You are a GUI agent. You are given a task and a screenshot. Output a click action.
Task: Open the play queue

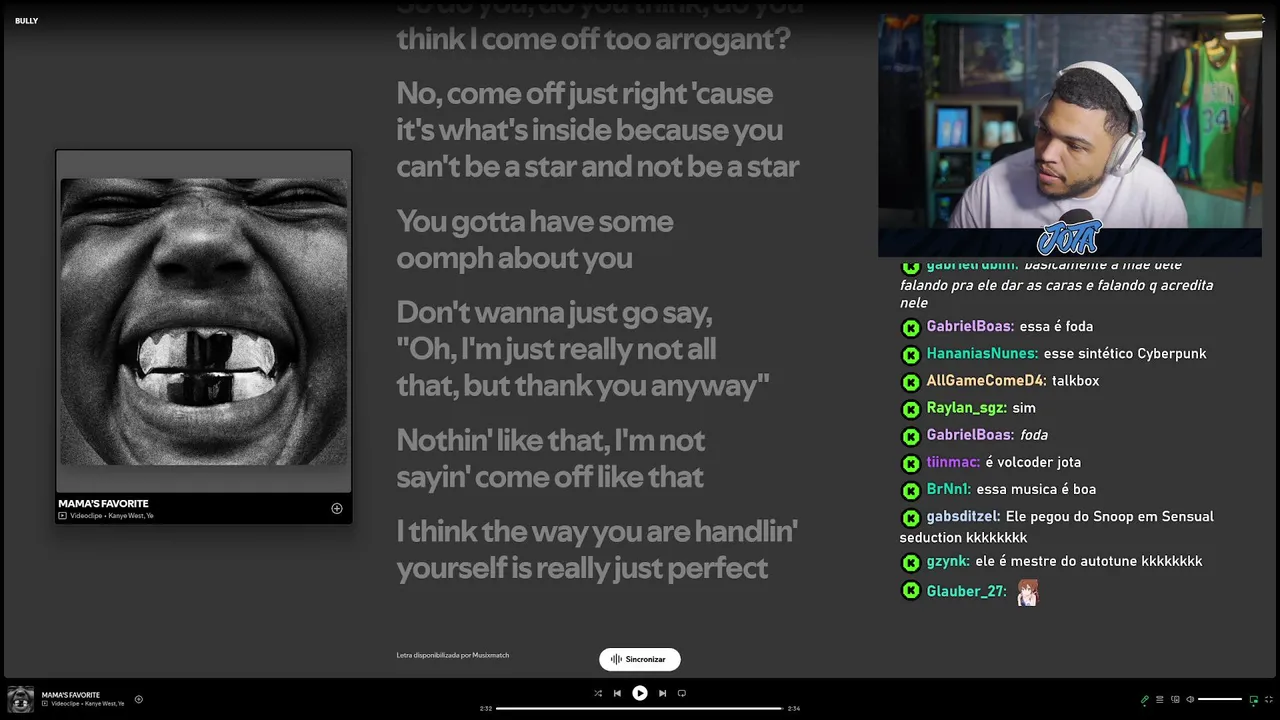click(x=1160, y=699)
